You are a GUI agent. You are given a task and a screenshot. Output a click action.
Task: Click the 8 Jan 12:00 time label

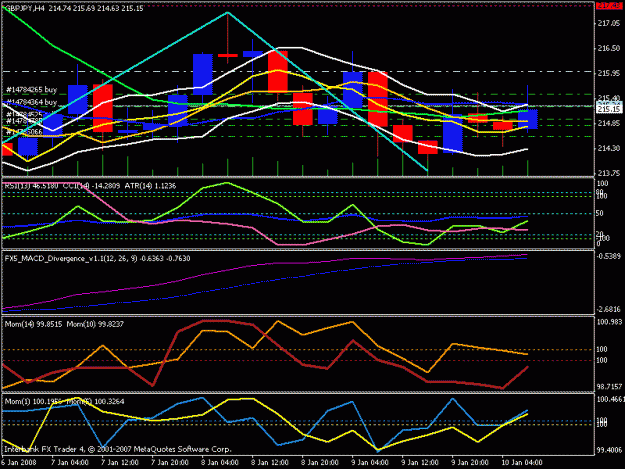tap(269, 463)
